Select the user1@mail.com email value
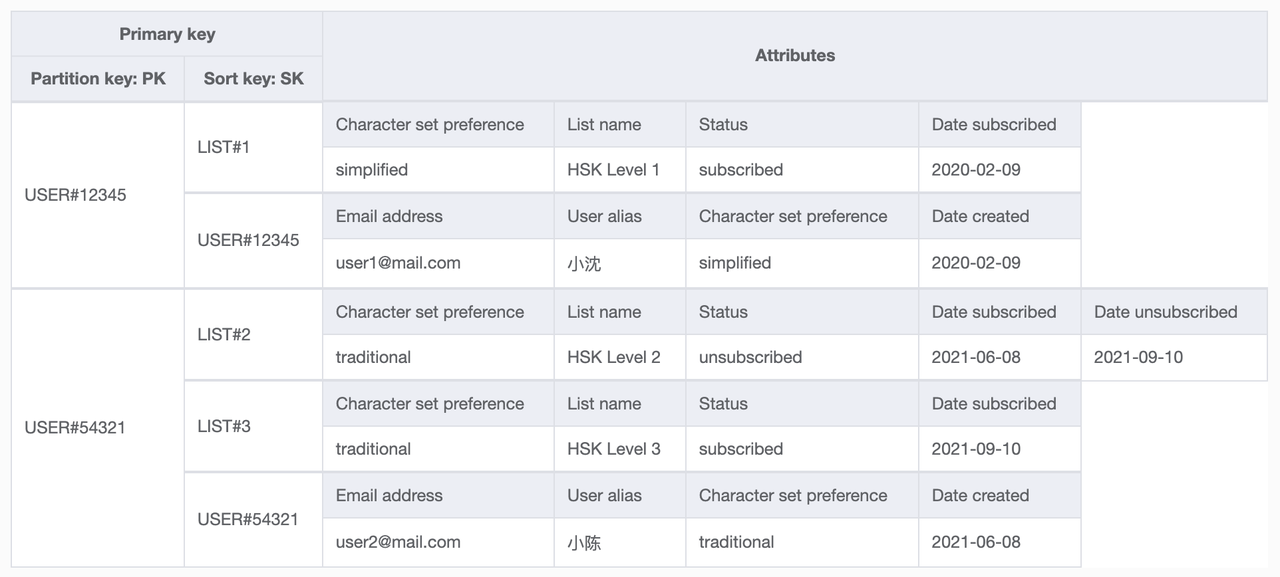The width and height of the screenshot is (1280, 577). [x=398, y=263]
